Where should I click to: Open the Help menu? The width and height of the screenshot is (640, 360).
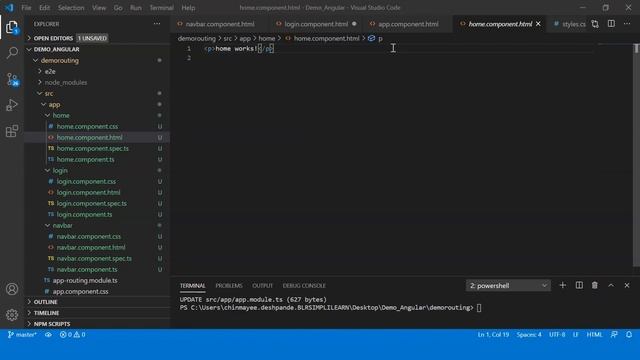click(188, 8)
